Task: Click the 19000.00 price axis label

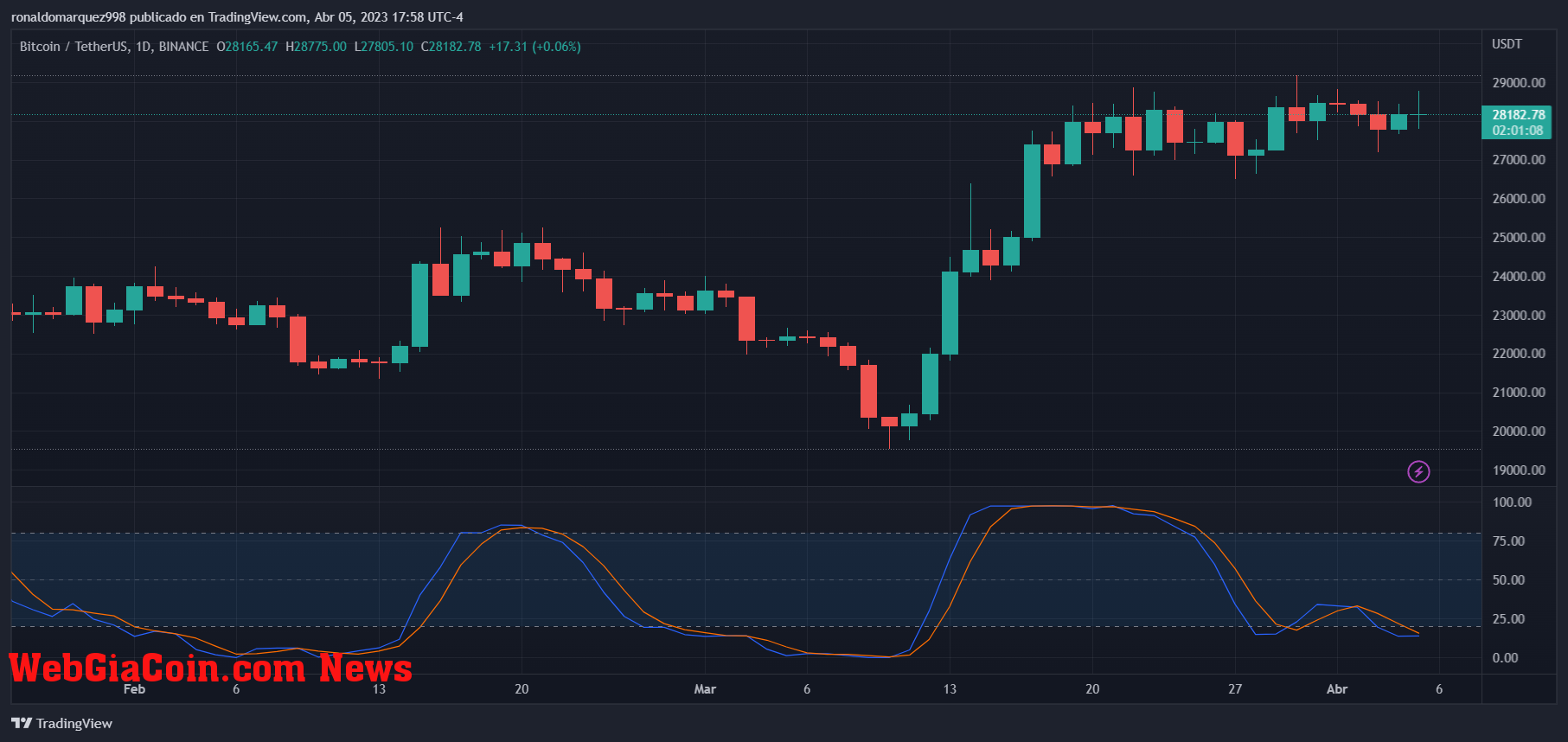Action: 1519,470
